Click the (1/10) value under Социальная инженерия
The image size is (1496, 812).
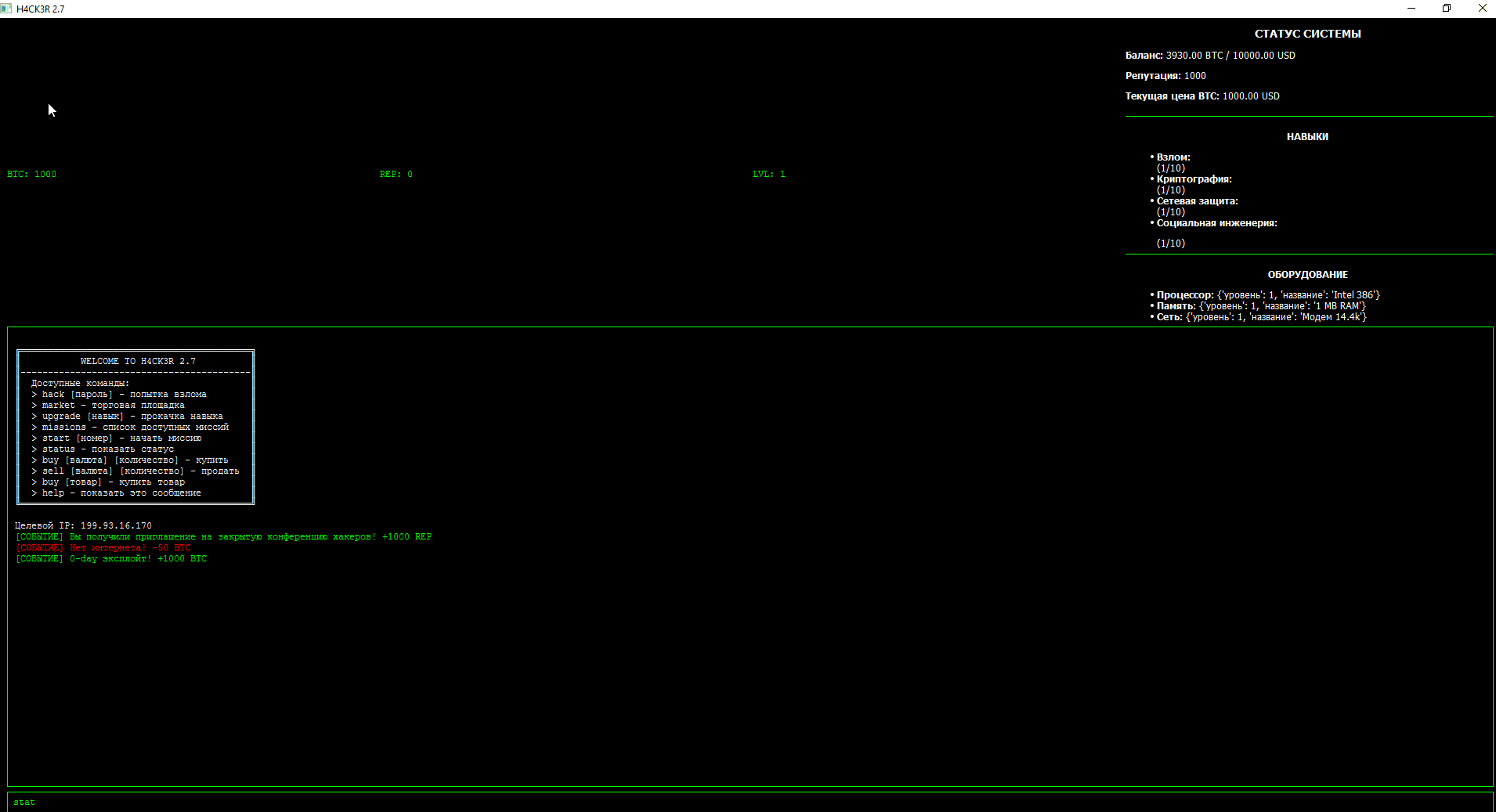click(1171, 244)
